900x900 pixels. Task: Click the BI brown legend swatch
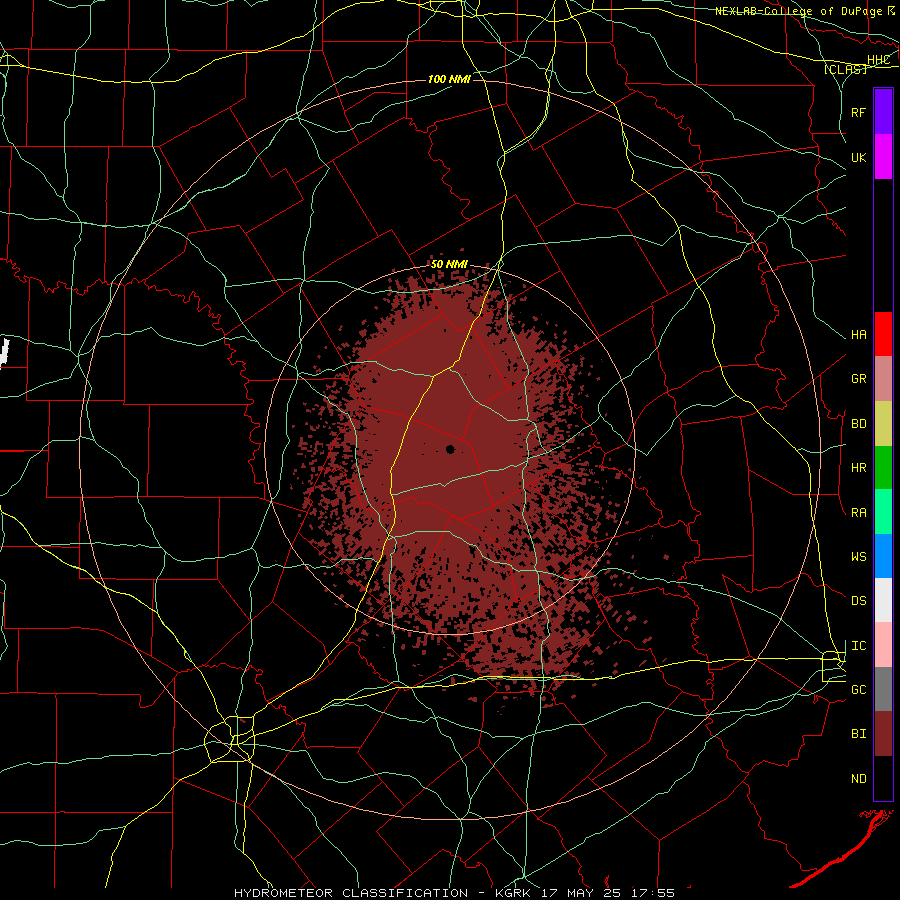[883, 734]
